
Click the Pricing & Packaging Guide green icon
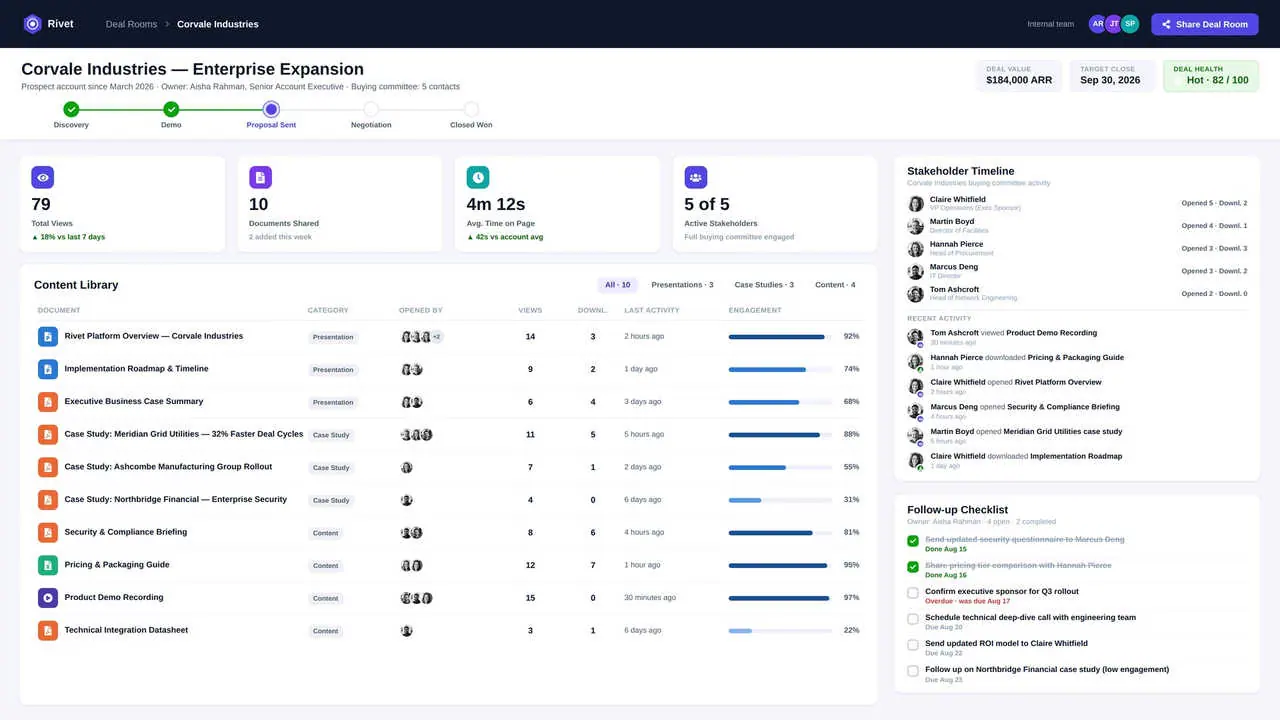click(48, 565)
